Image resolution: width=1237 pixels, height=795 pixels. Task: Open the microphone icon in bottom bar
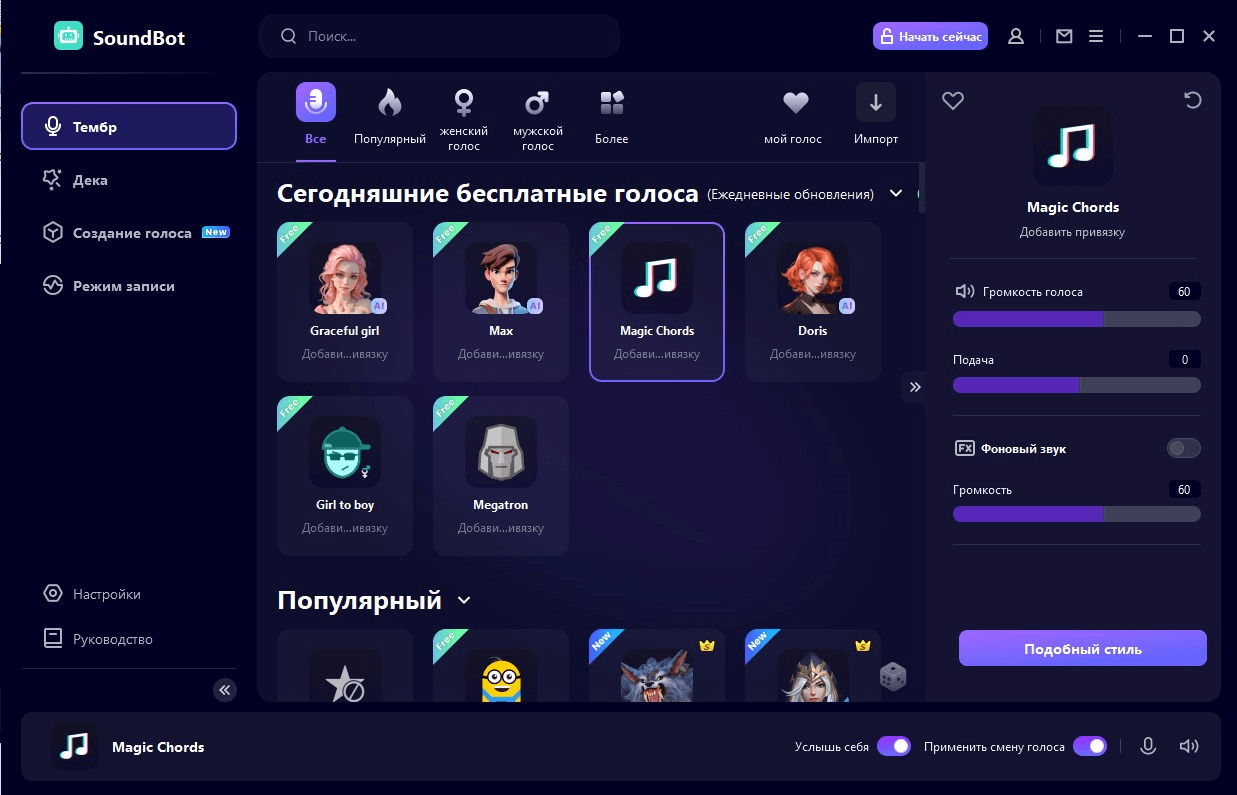(x=1147, y=745)
